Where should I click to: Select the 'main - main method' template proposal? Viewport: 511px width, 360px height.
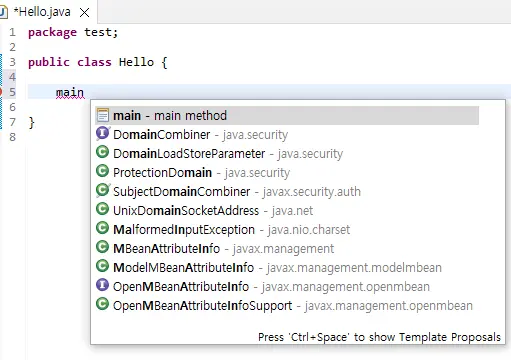tap(287, 116)
